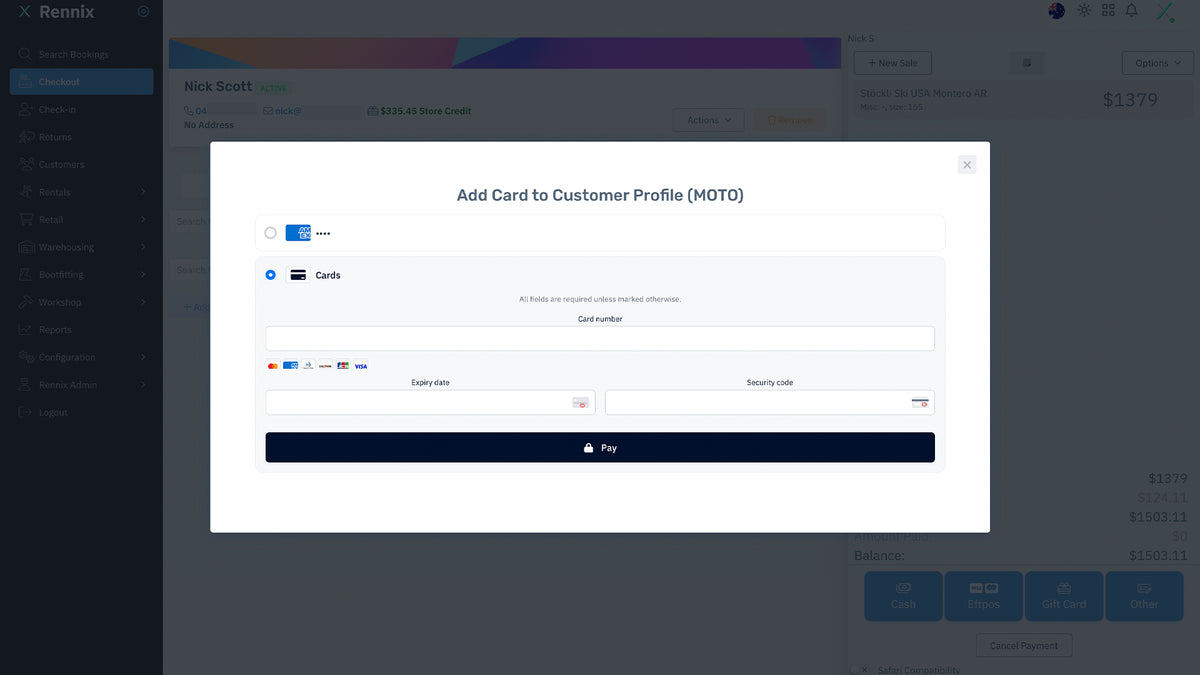Open the Options dropdown
Viewport: 1200px width, 675px height.
(x=1157, y=63)
